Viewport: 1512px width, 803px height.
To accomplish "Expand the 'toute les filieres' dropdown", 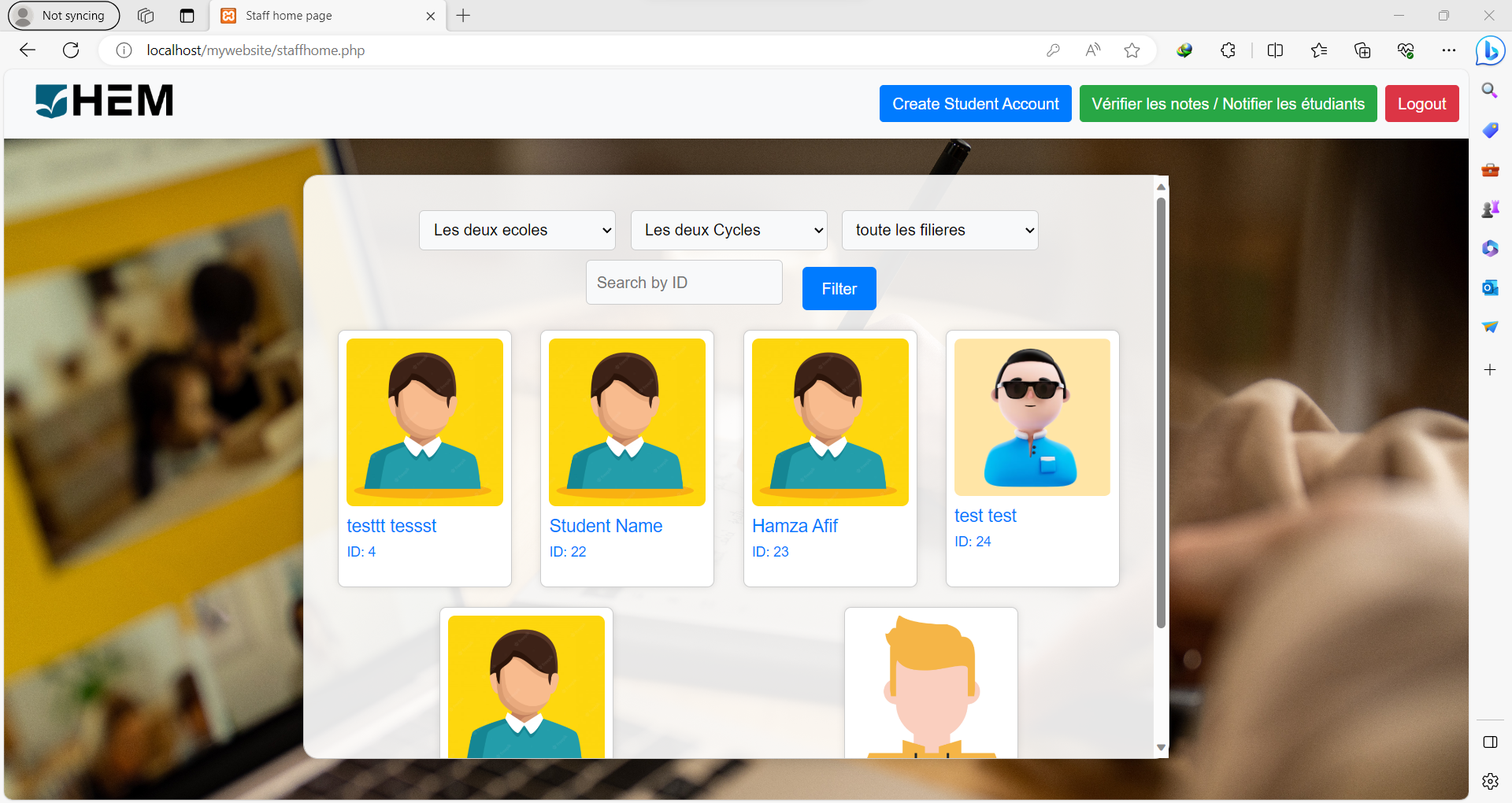I will 939,230.
